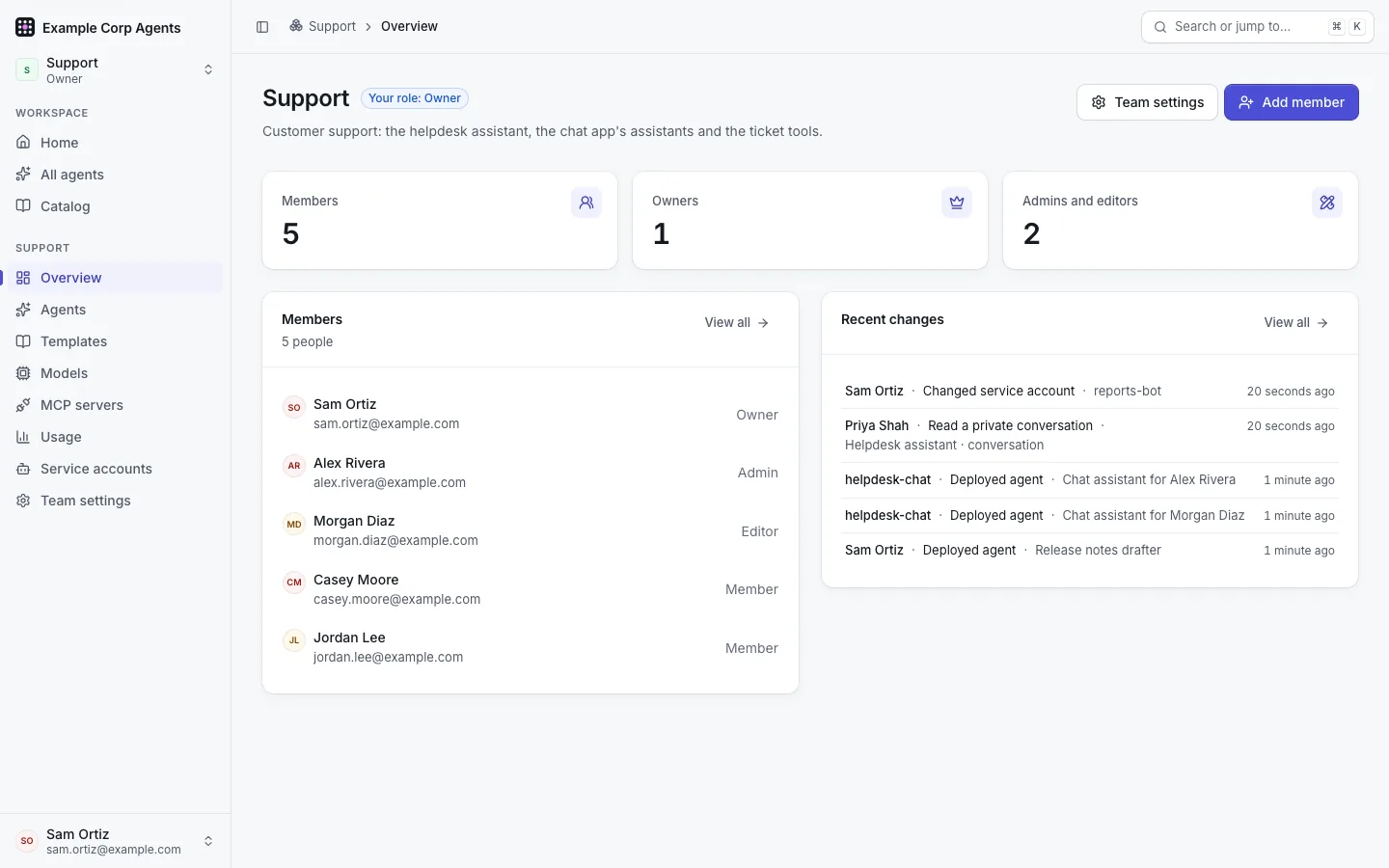
Task: Click Jordan Lee's Member role label
Action: (751, 648)
